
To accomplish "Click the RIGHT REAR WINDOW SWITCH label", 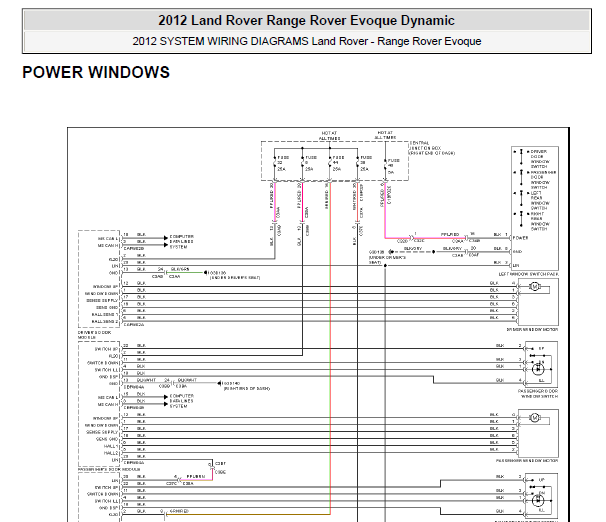I will (x=540, y=221).
